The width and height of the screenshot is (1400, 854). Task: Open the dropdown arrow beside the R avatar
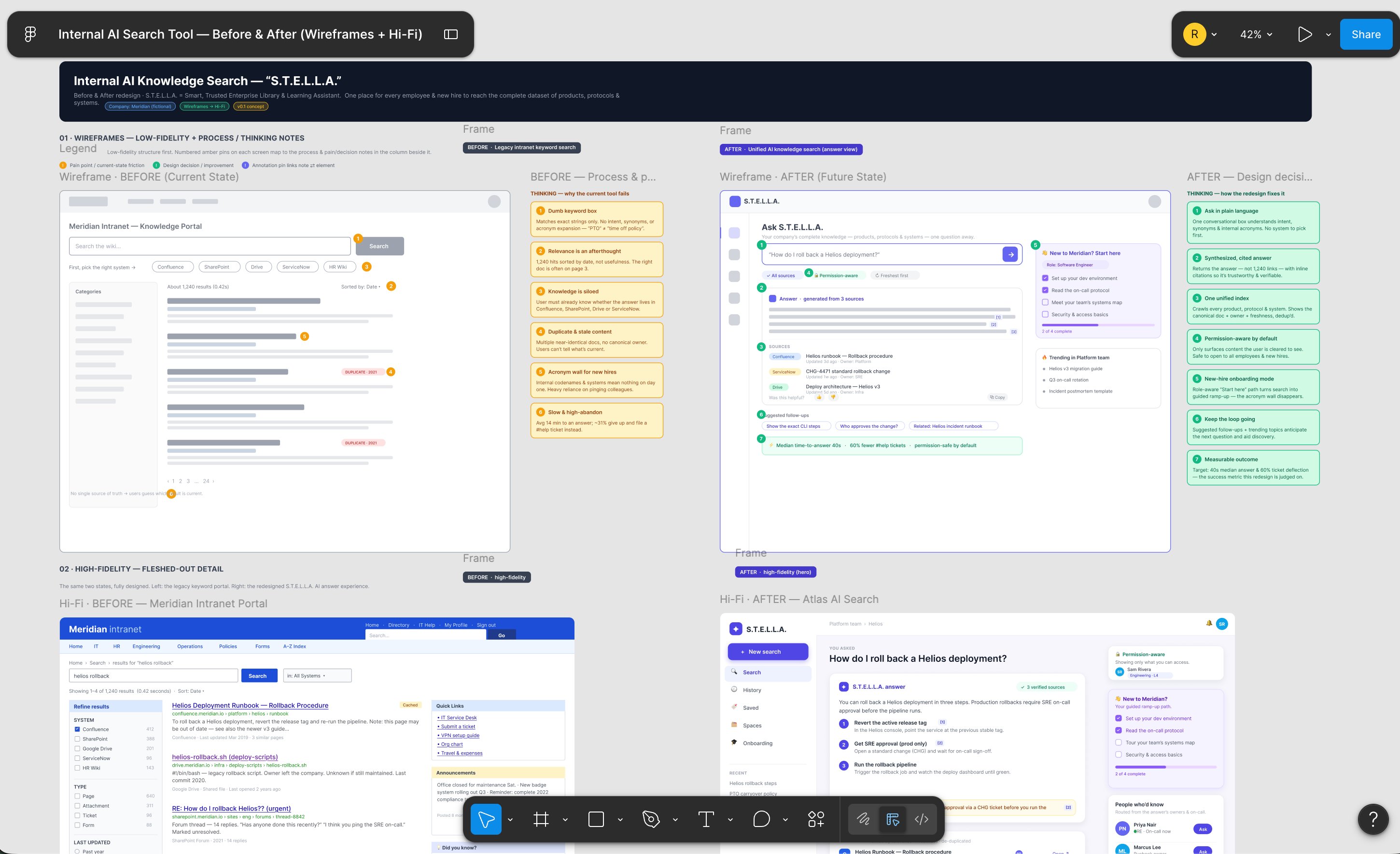click(x=1214, y=34)
